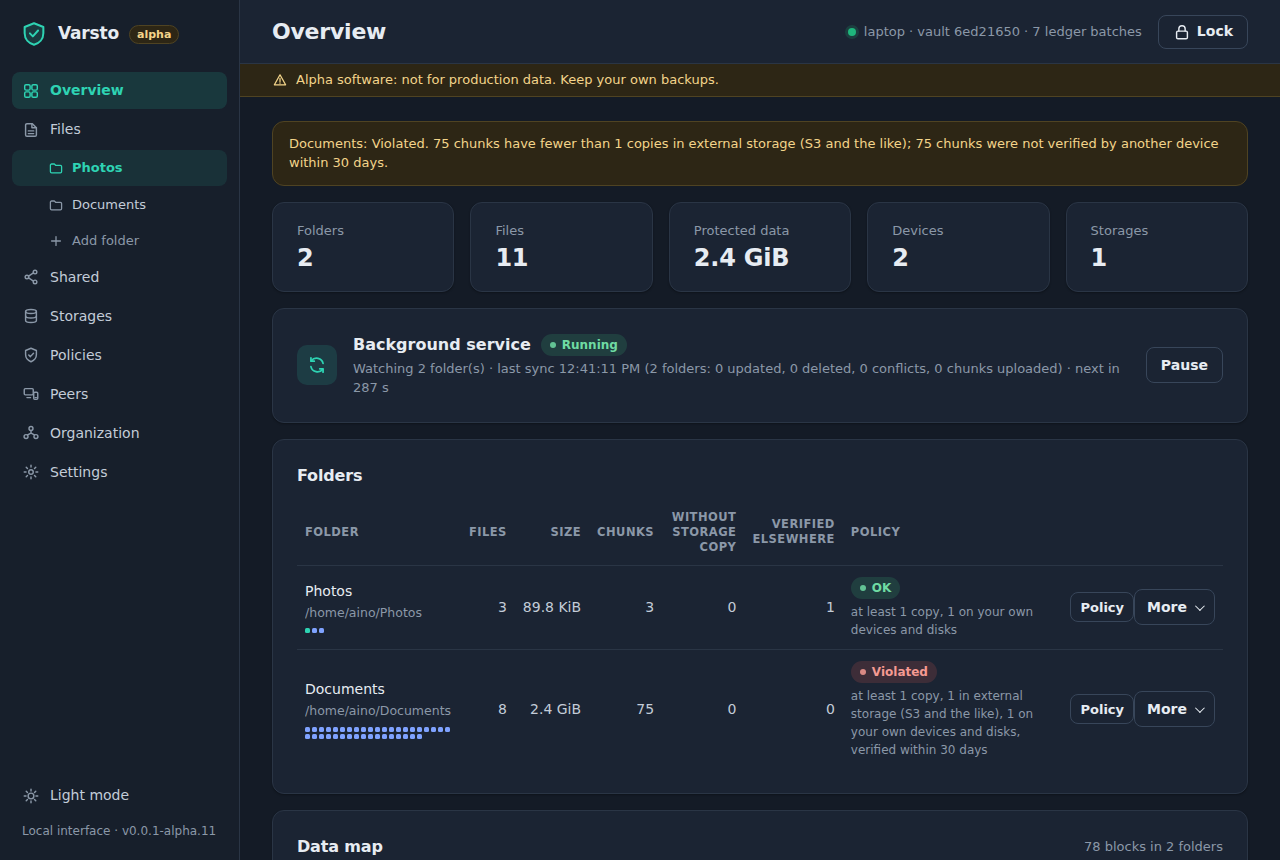Click the /home/aino/Documents path
This screenshot has height=860, width=1280.
point(378,711)
